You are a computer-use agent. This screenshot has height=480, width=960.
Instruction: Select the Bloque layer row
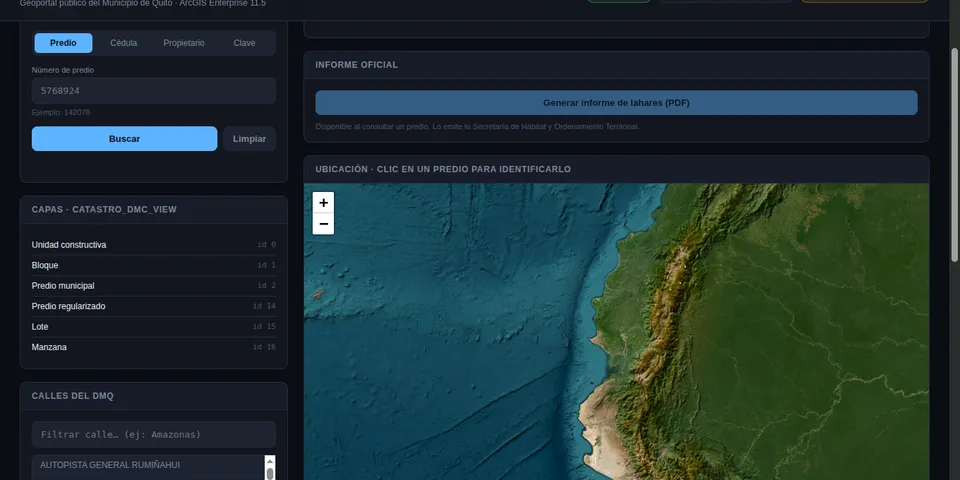(x=154, y=265)
